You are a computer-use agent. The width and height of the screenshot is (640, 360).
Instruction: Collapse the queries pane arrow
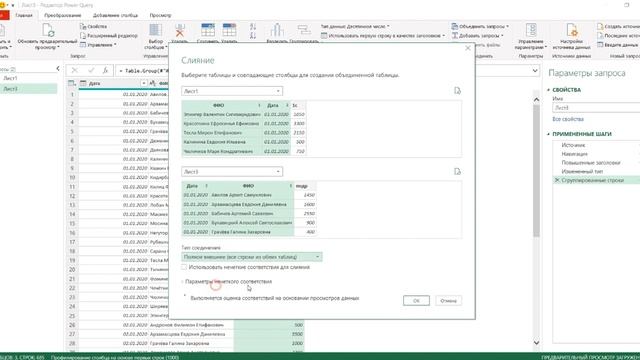point(58,69)
